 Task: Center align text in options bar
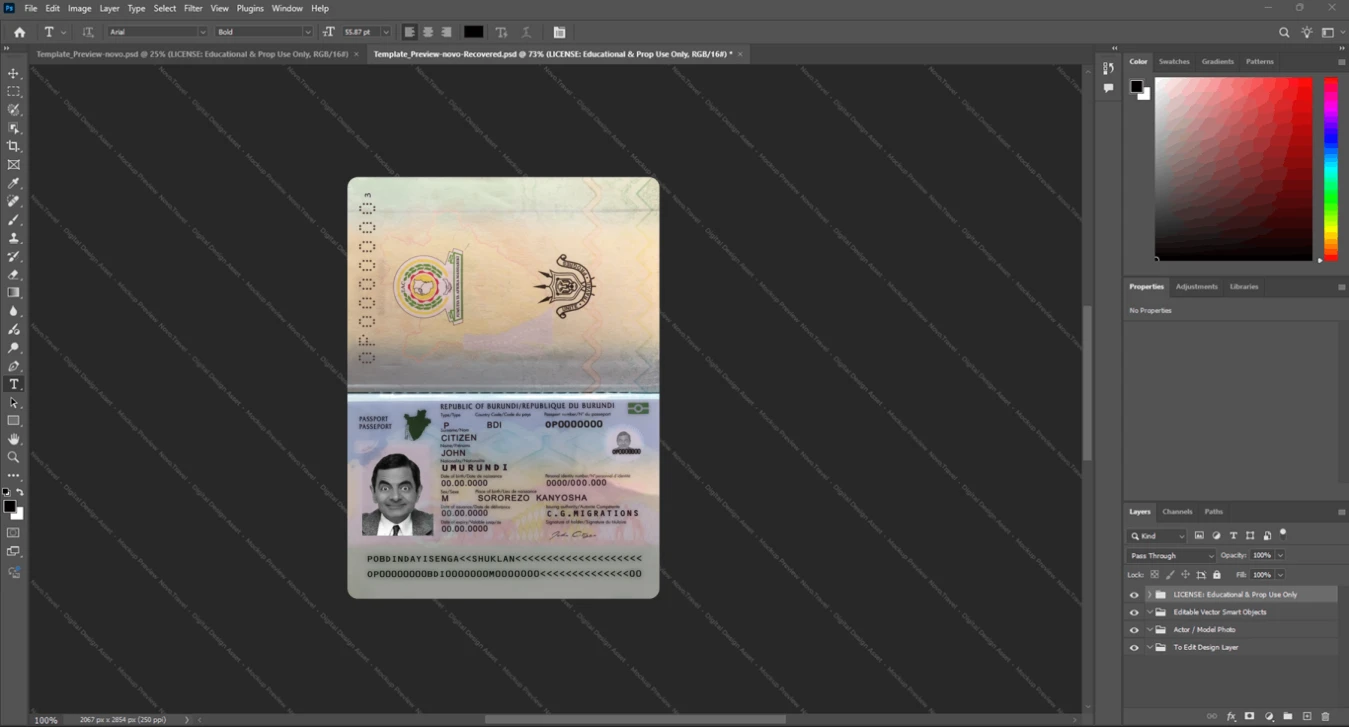428,32
